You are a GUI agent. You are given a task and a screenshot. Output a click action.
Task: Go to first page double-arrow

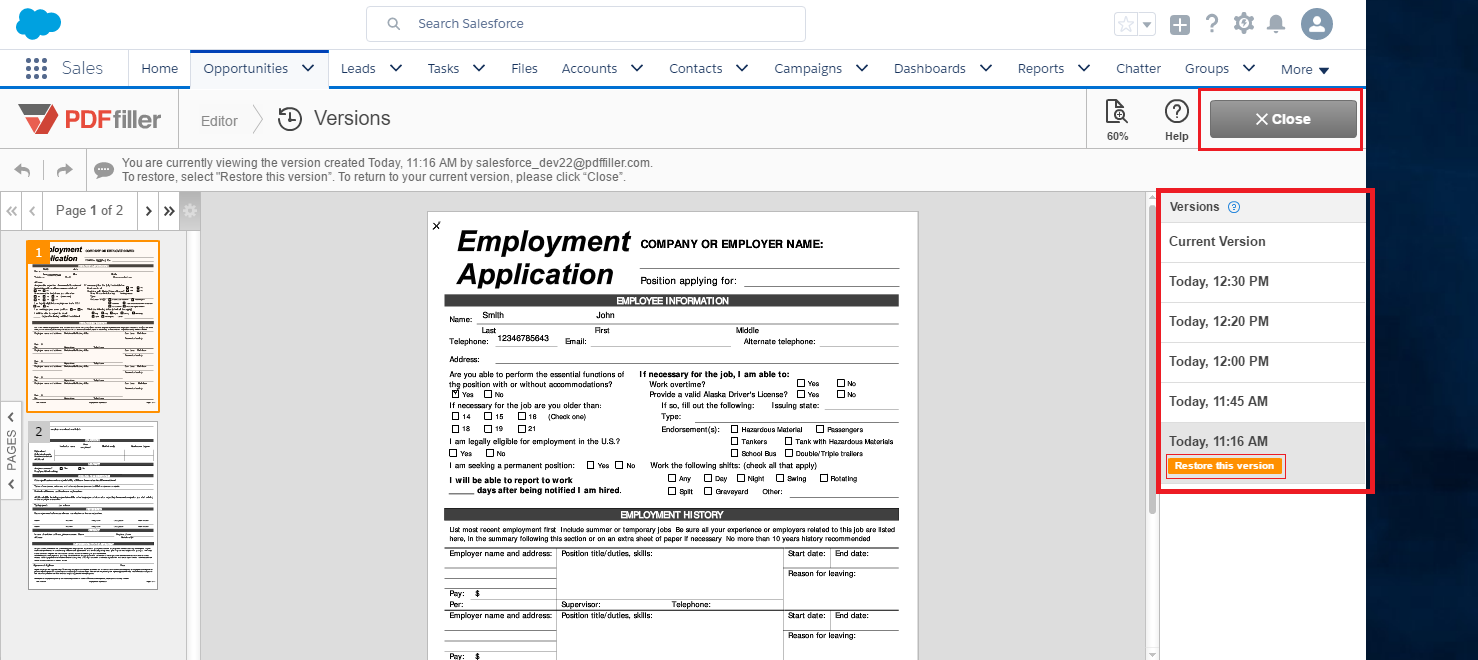coord(12,211)
